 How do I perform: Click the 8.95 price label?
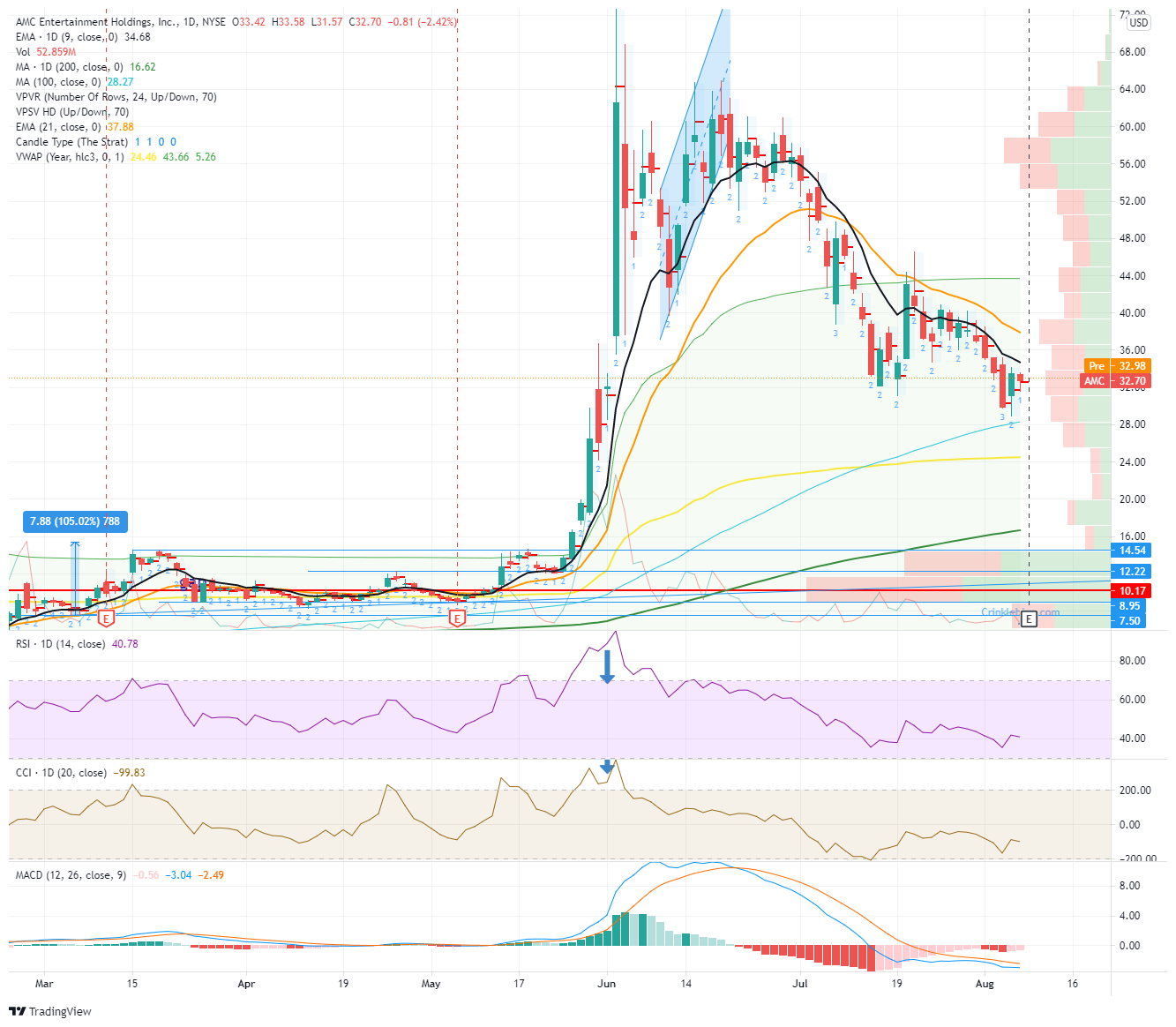[1130, 606]
